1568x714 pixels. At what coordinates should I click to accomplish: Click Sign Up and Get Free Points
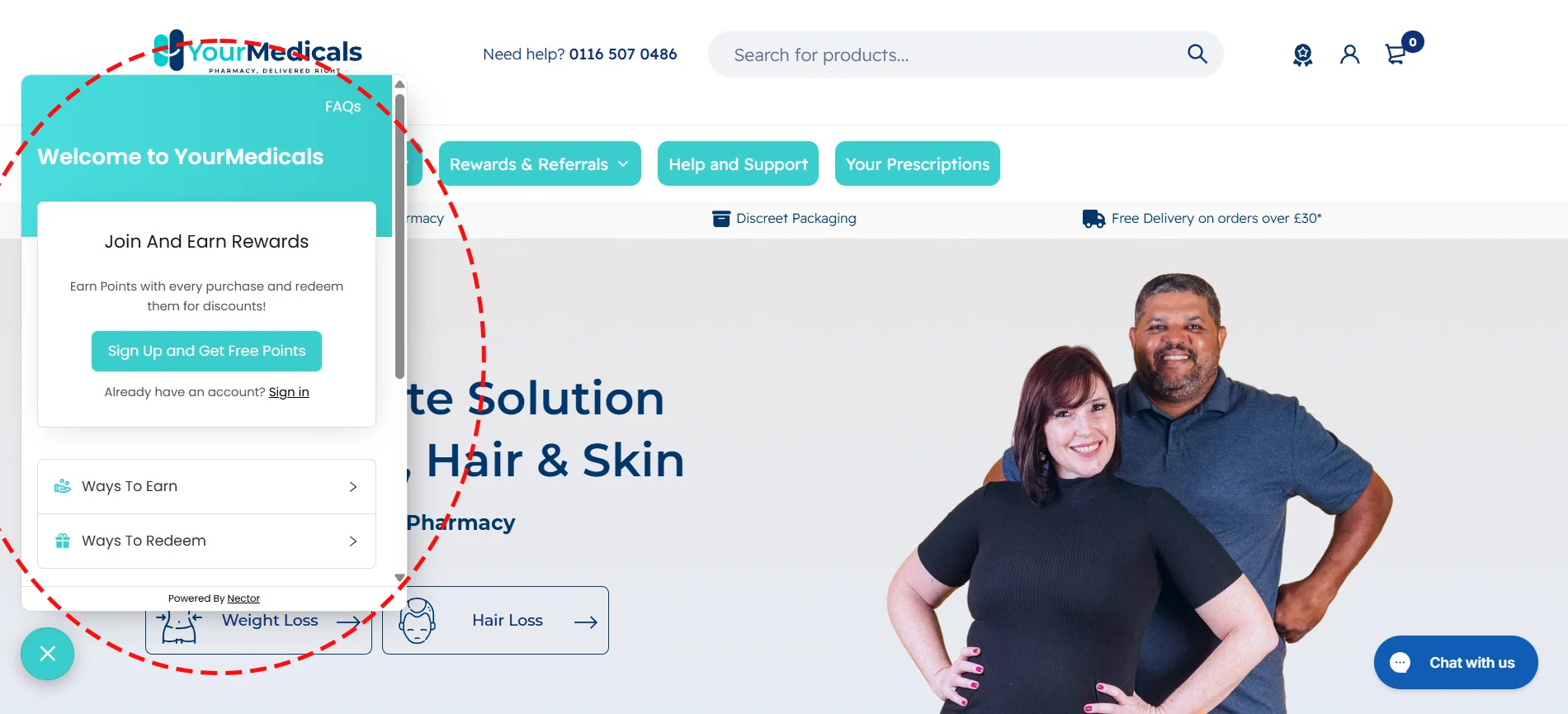pyautogui.click(x=206, y=351)
